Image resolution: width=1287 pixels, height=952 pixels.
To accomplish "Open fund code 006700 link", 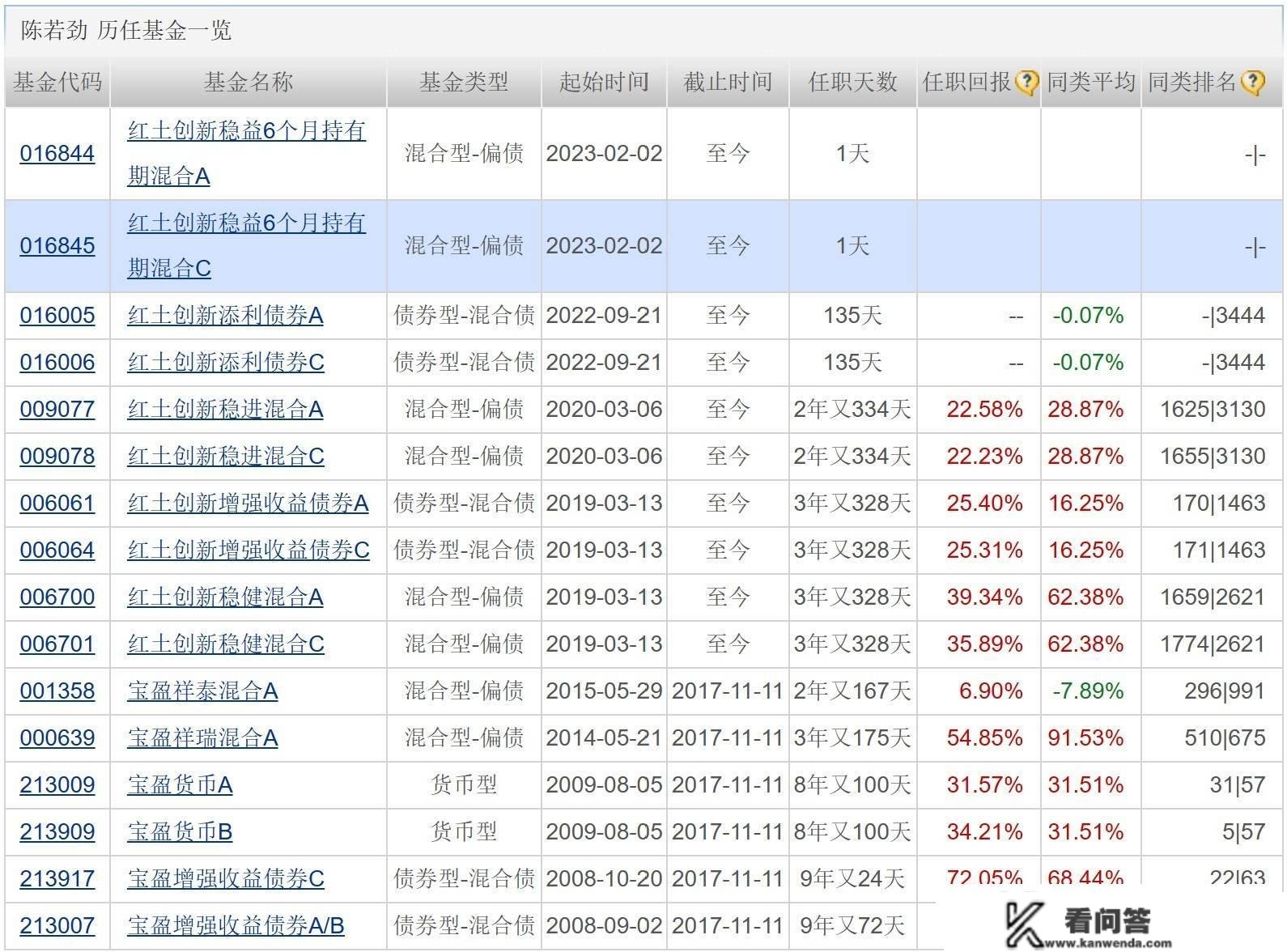I will 57,597.
